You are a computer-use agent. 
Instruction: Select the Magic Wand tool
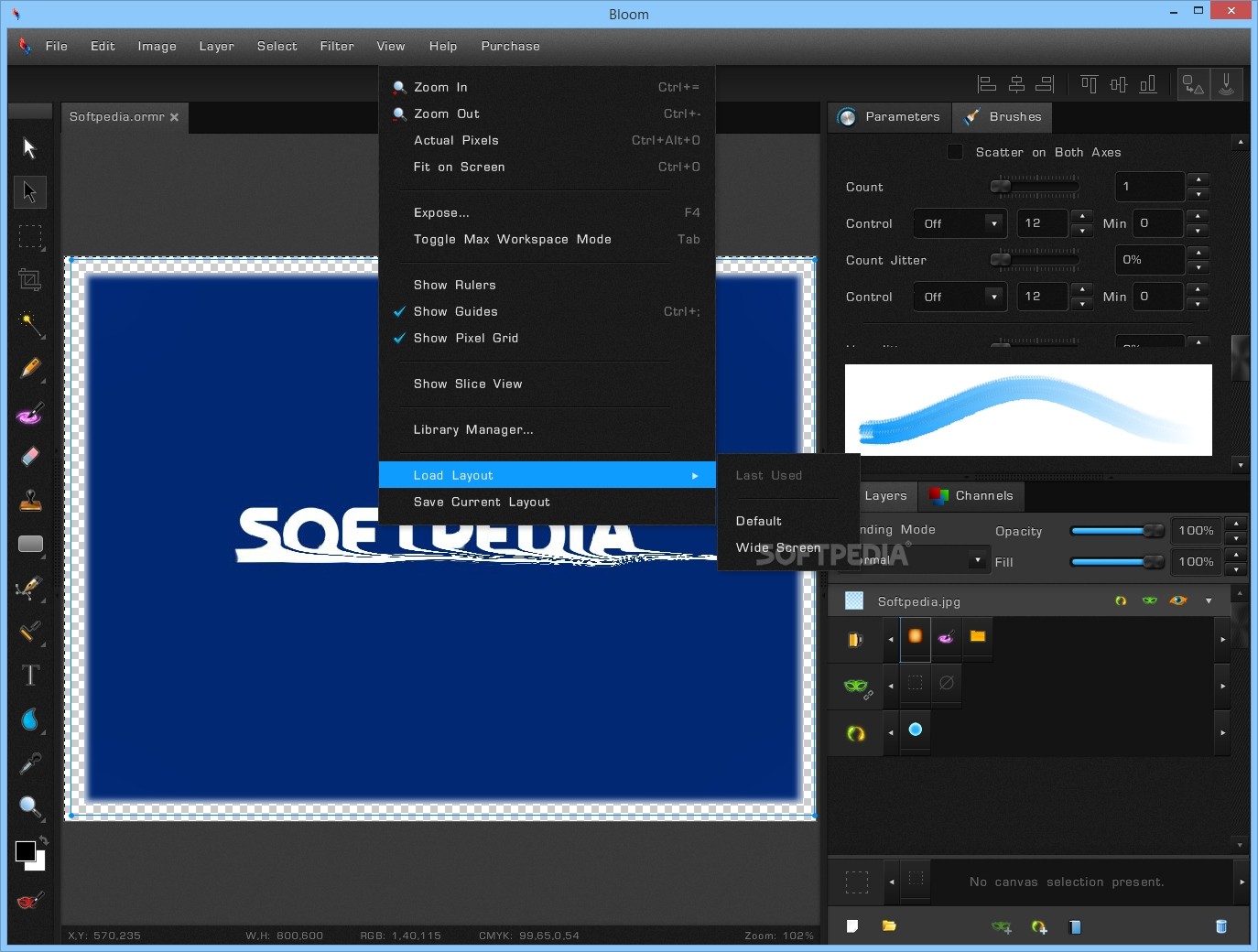(x=30, y=323)
